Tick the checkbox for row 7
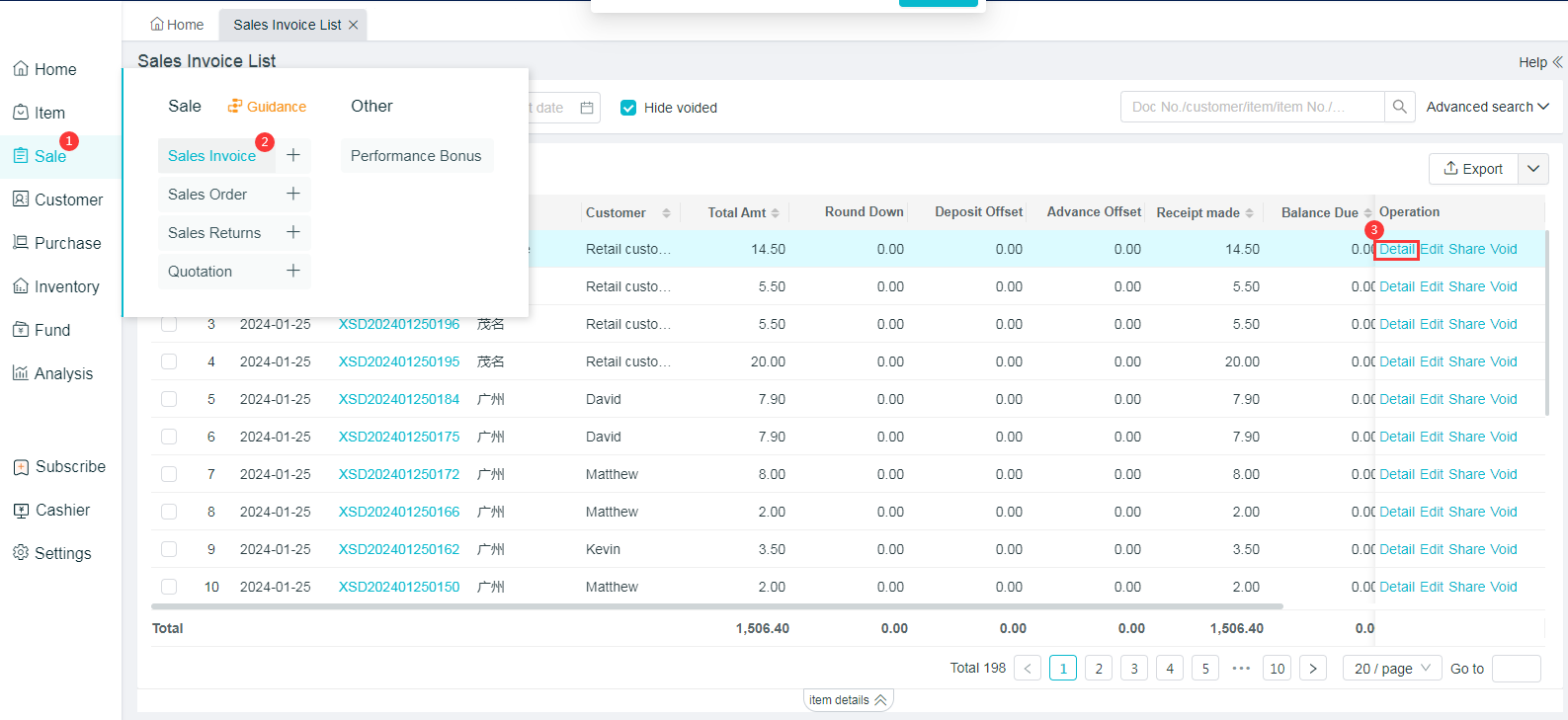Screen dimensions: 1568x720 [169, 474]
